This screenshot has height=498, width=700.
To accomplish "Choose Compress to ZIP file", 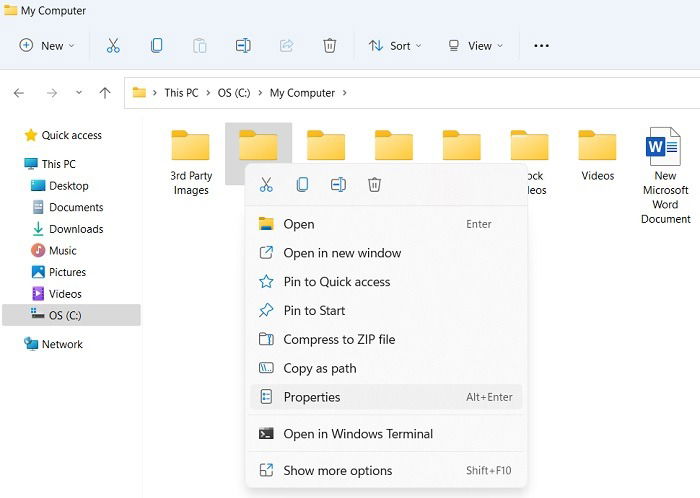I will tap(386, 340).
